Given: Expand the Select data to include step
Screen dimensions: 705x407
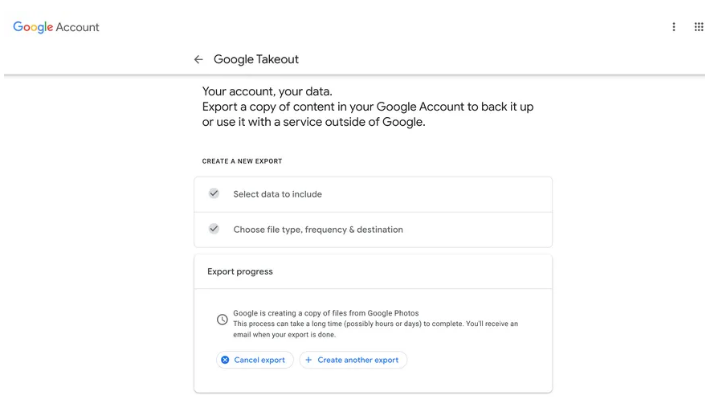Looking at the screenshot, I should tap(278, 194).
